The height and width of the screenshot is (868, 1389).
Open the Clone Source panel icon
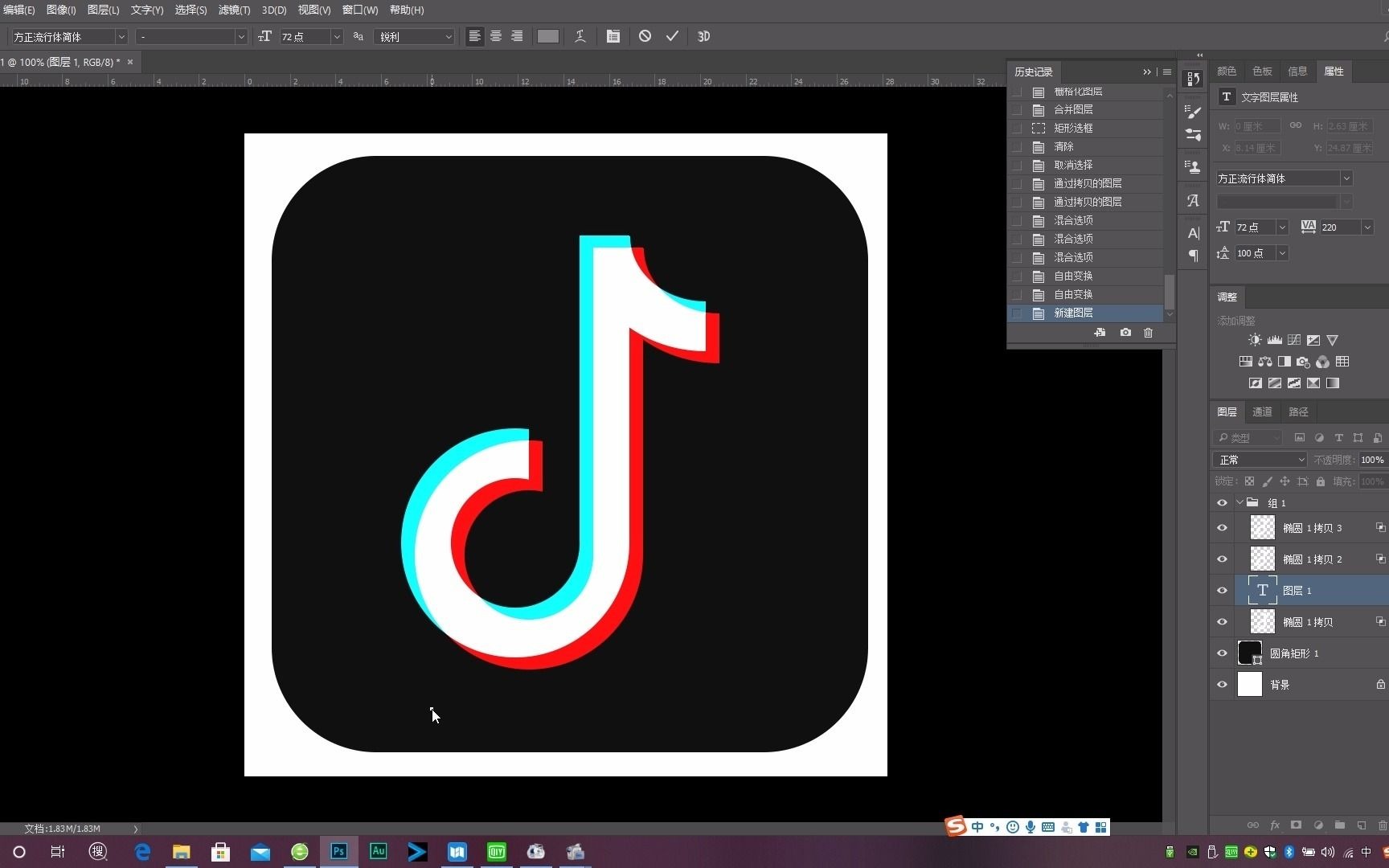1193,167
